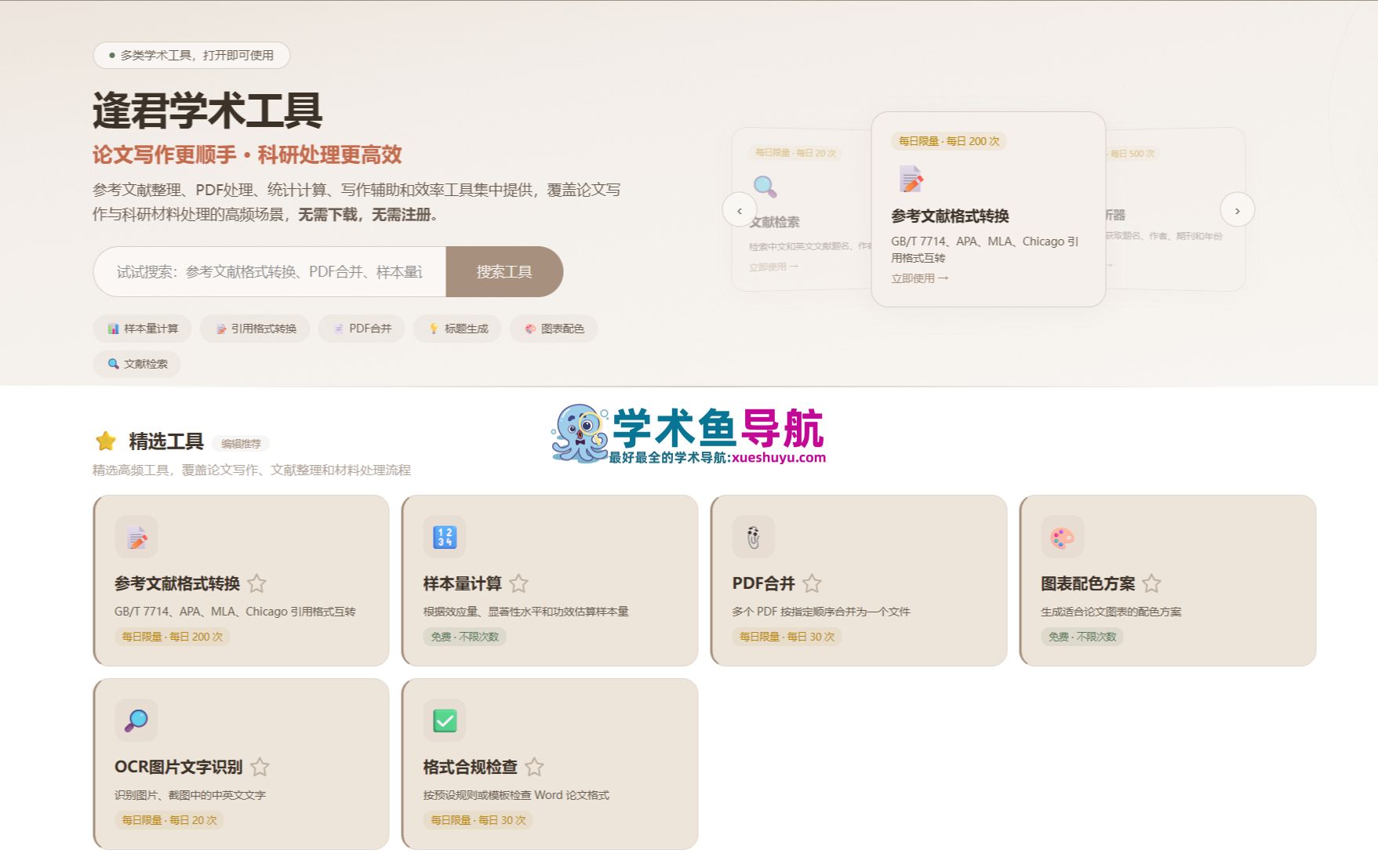This screenshot has width=1378, height=868.
Task: Click description 识别图片、截图中的中英文文字
Action: point(191,795)
